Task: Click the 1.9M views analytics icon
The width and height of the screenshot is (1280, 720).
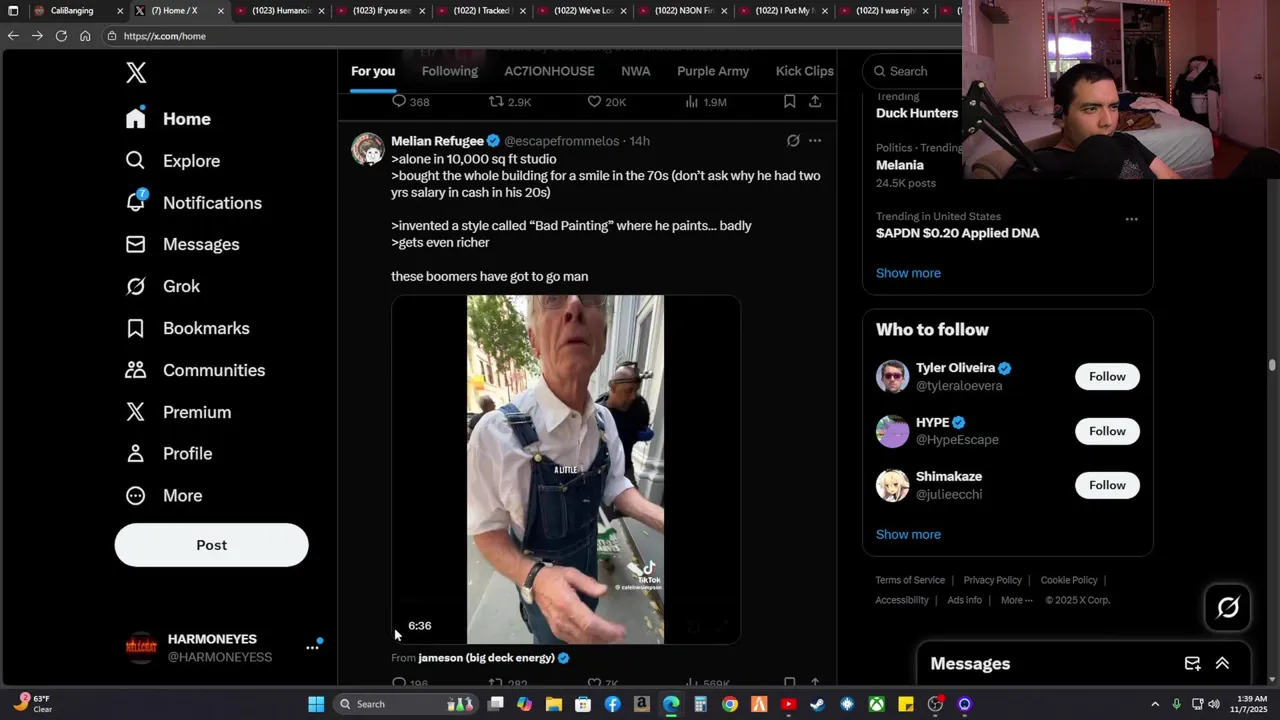Action: point(691,101)
